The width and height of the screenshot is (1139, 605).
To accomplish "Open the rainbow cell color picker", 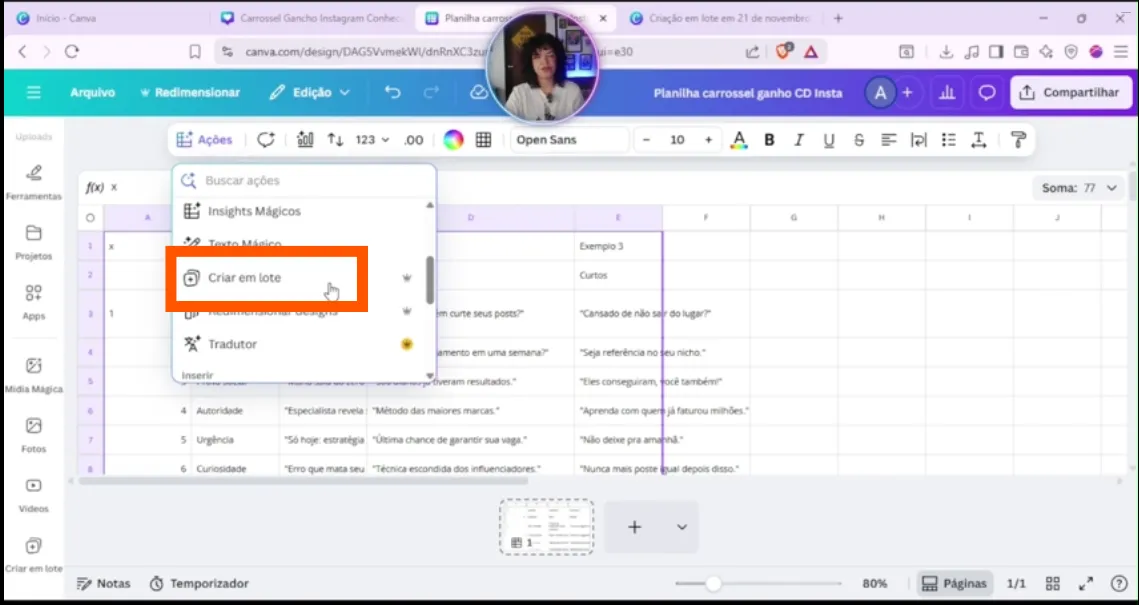I will point(454,140).
